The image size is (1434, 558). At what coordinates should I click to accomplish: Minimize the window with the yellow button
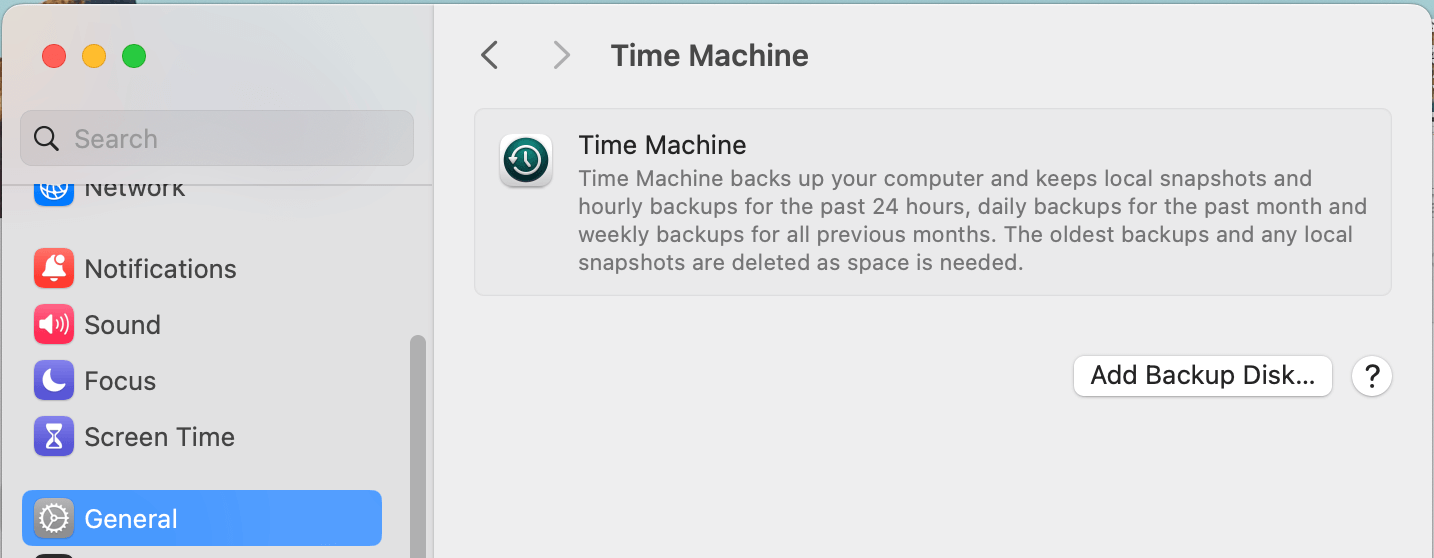click(x=94, y=56)
